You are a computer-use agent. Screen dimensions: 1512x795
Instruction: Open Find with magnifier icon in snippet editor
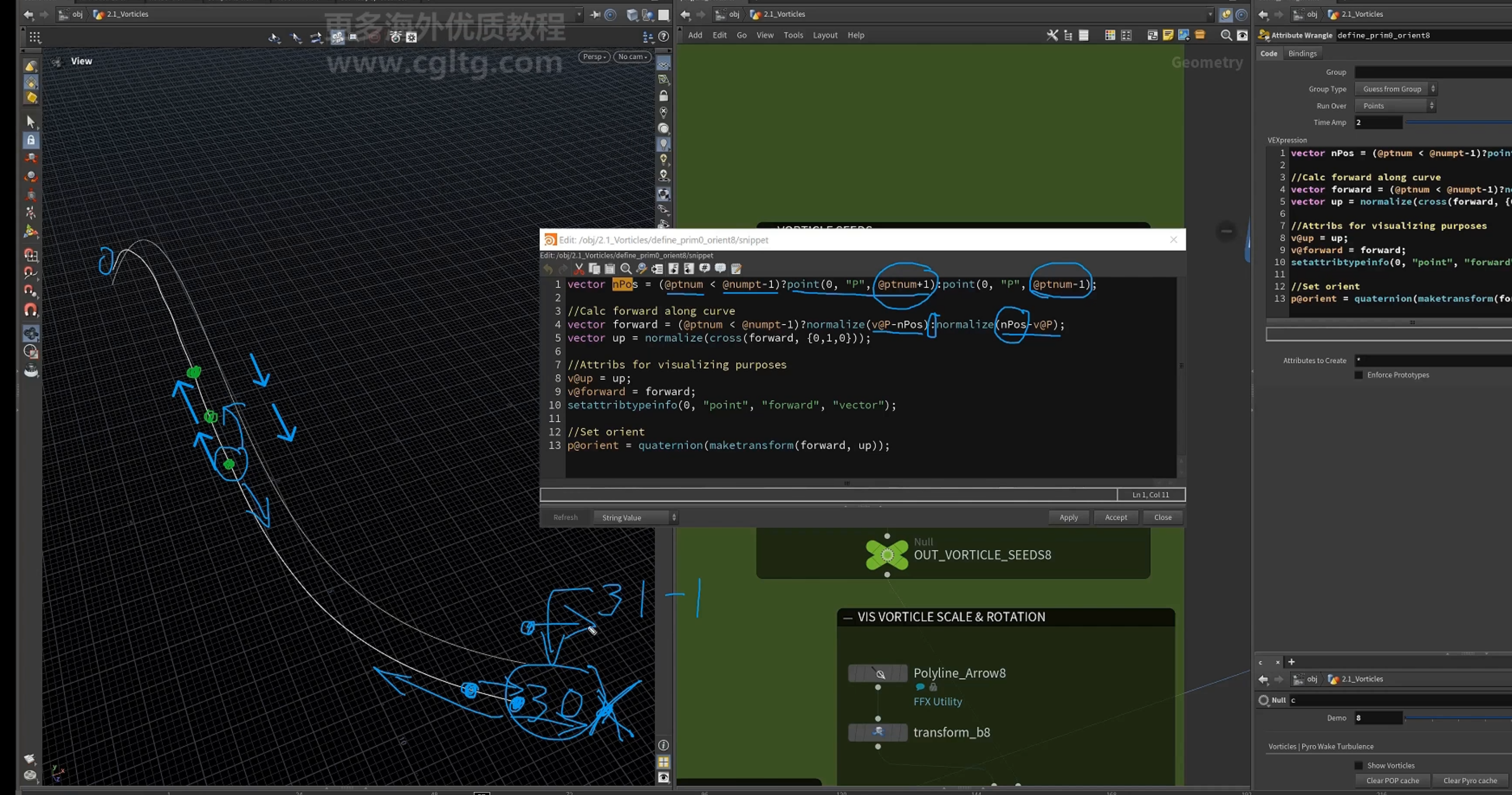(626, 269)
